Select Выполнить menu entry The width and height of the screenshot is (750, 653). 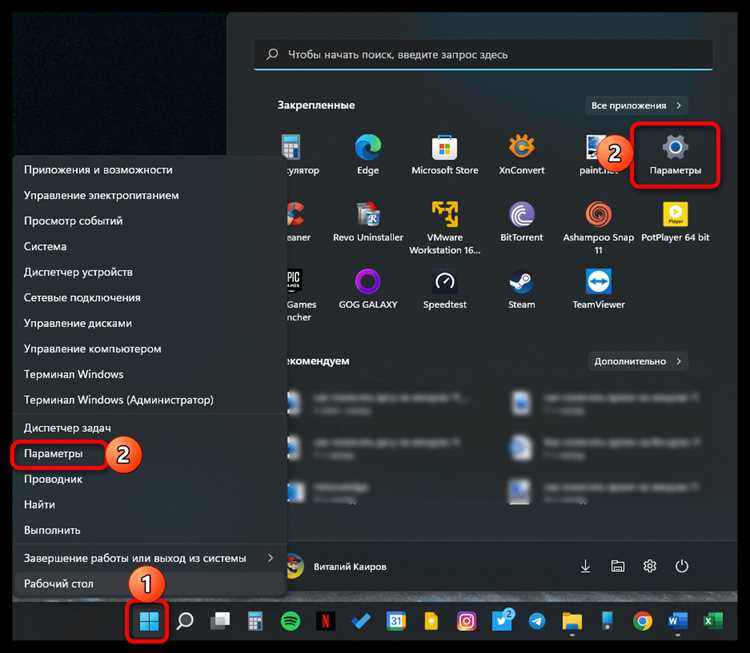point(149,530)
